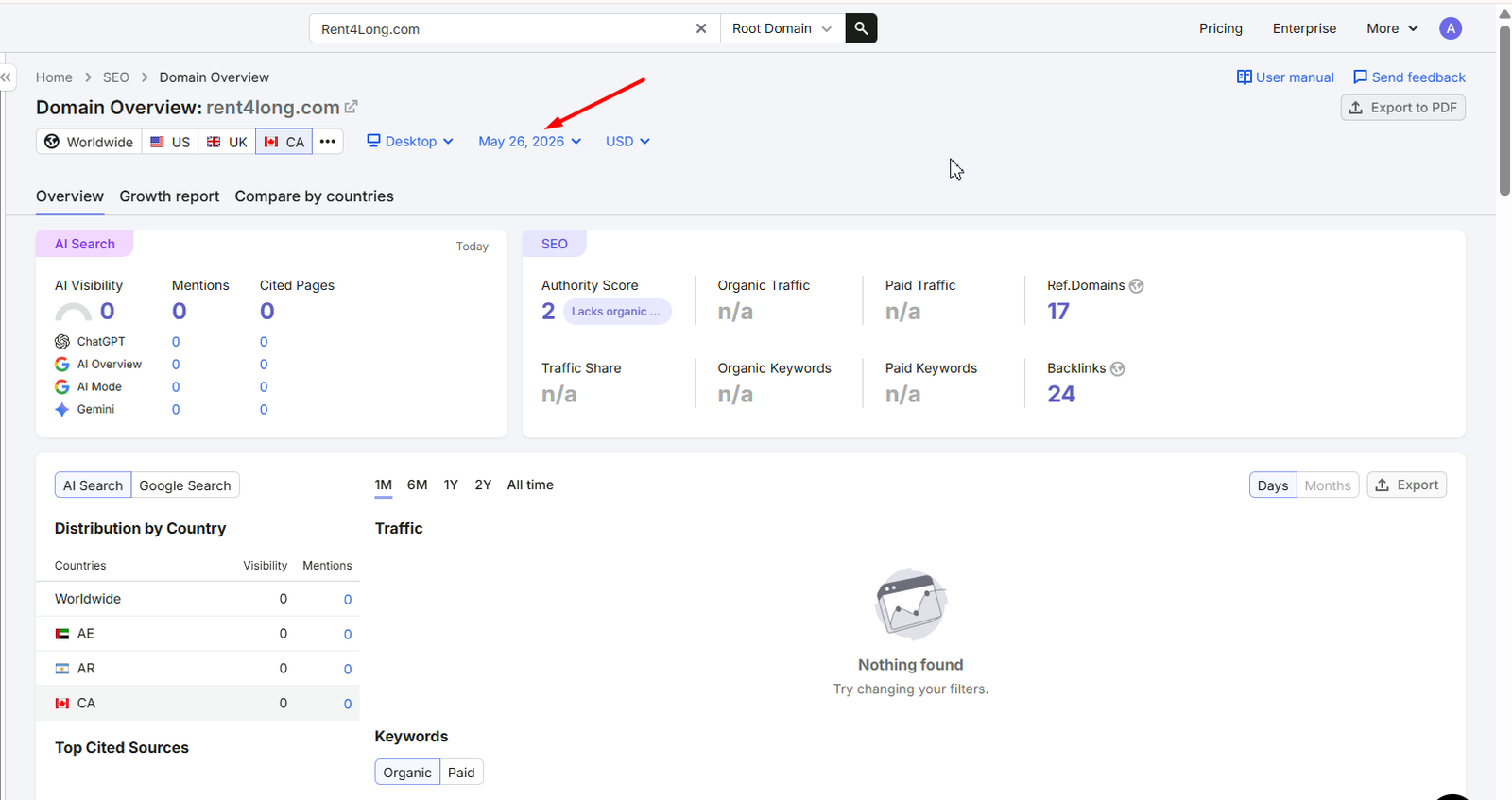This screenshot has width=1512, height=800.
Task: Select Days granularity
Action: click(1273, 485)
